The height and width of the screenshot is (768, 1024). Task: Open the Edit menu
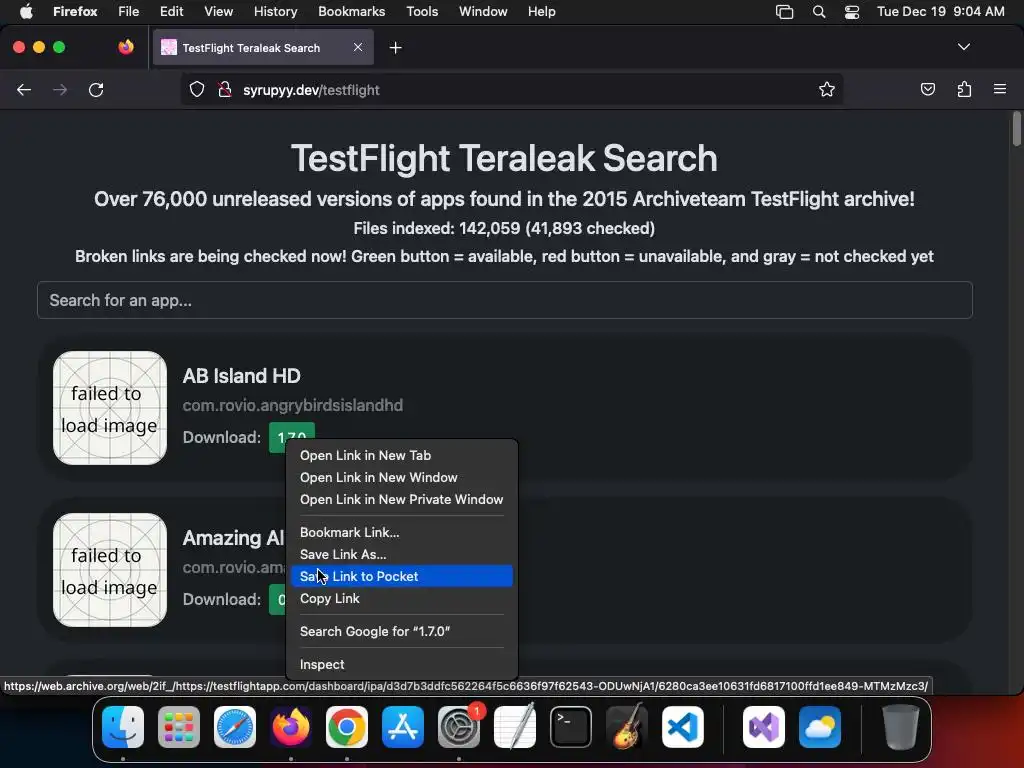point(171,12)
